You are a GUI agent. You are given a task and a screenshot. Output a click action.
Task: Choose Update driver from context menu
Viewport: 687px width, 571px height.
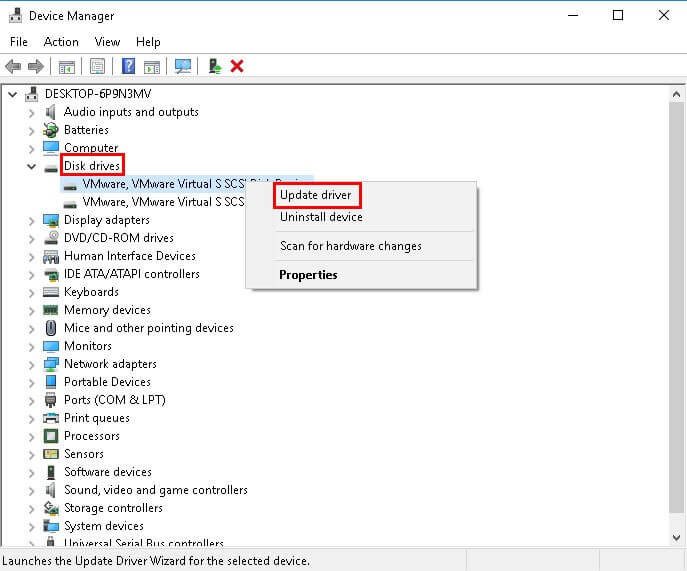pos(315,195)
